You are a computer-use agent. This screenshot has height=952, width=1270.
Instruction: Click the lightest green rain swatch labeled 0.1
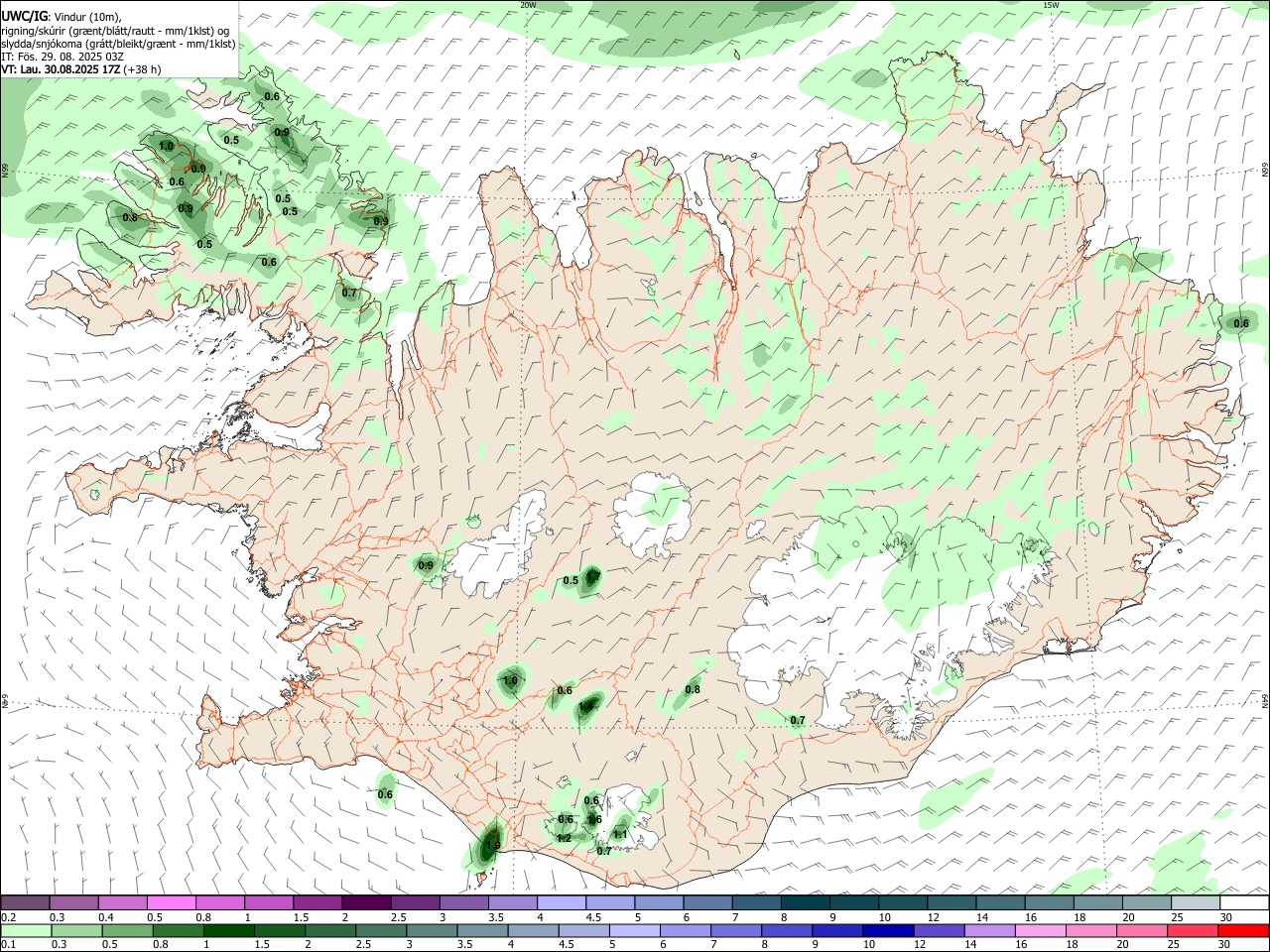tap(25, 930)
